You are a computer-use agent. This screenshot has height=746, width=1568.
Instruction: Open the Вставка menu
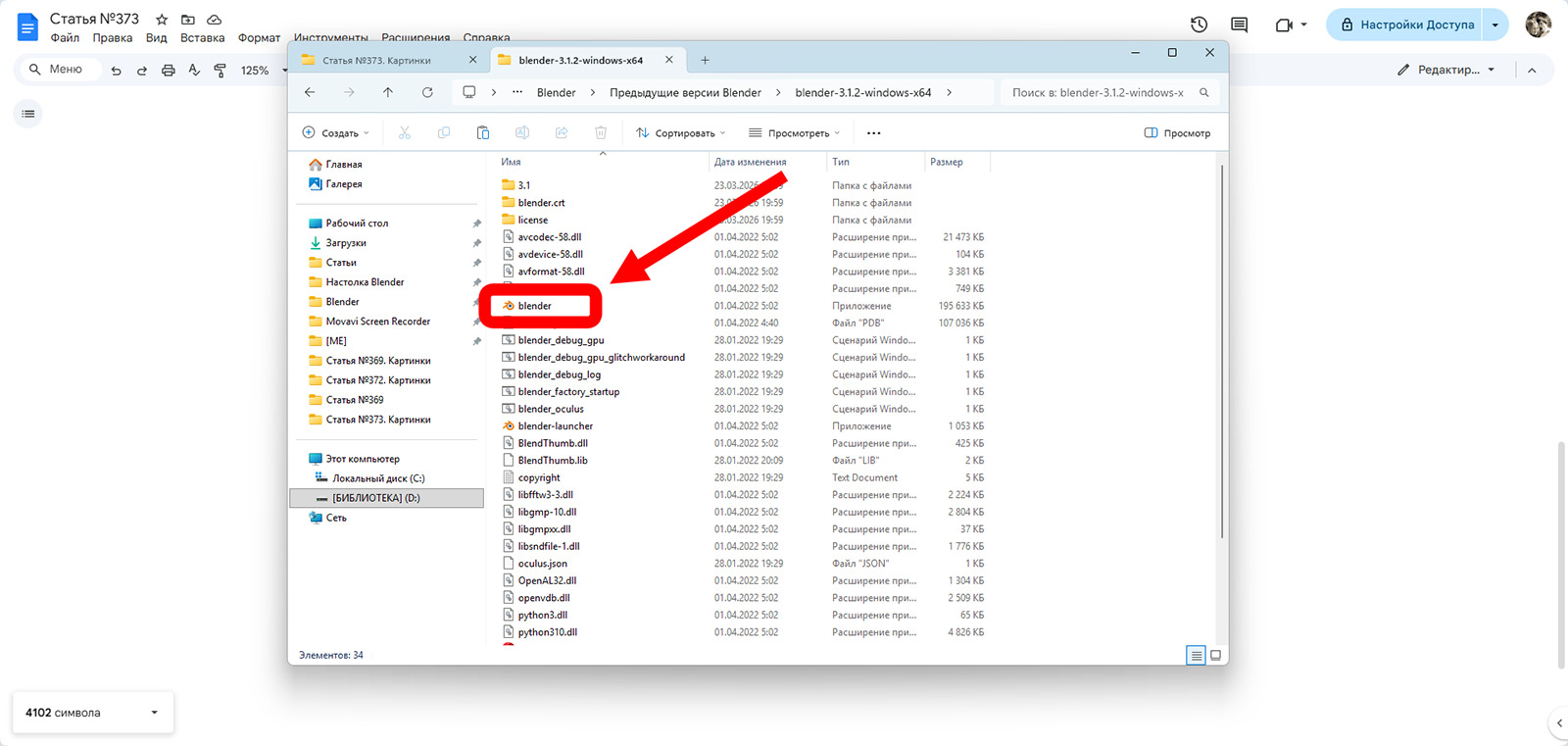click(x=202, y=38)
